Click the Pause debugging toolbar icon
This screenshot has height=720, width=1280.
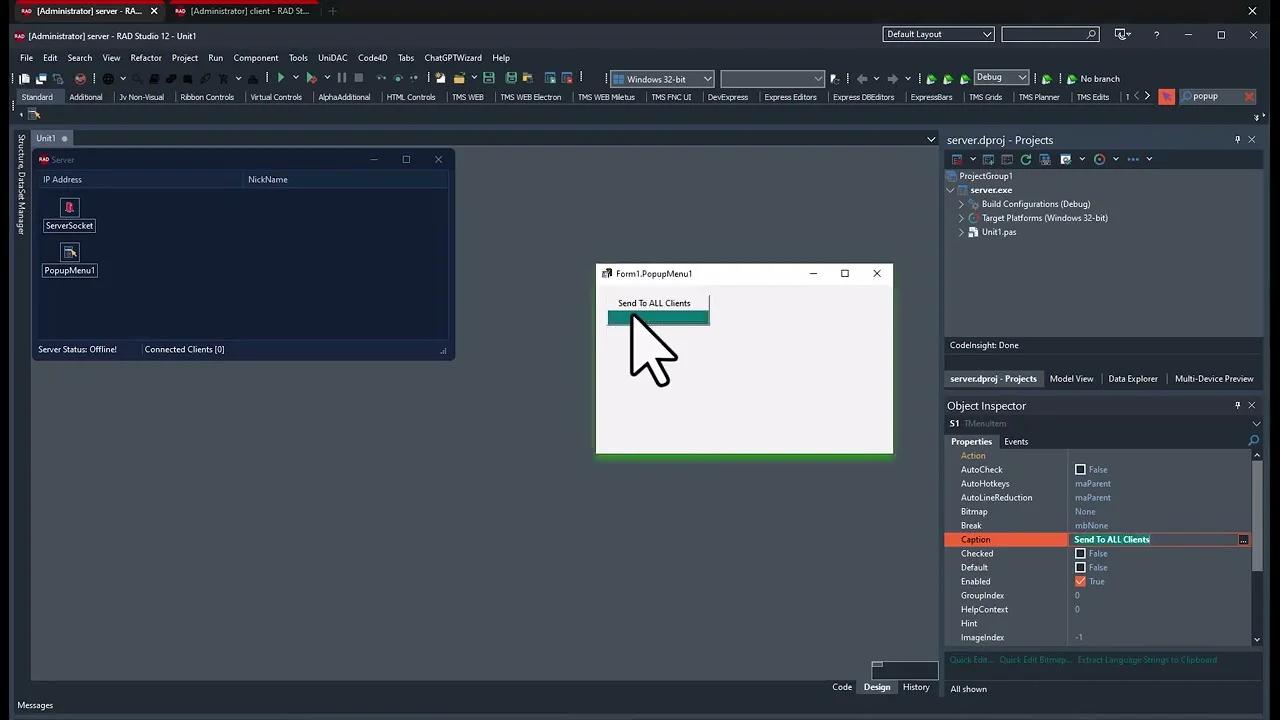tap(342, 78)
